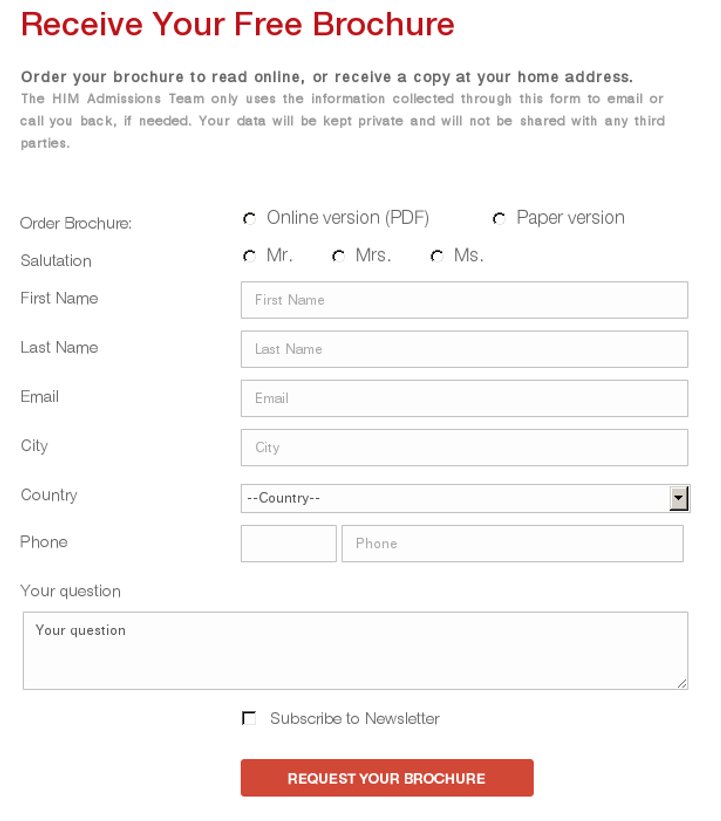Click the Paper version label text
Viewport: 721px width, 821px height.
pyautogui.click(x=570, y=218)
